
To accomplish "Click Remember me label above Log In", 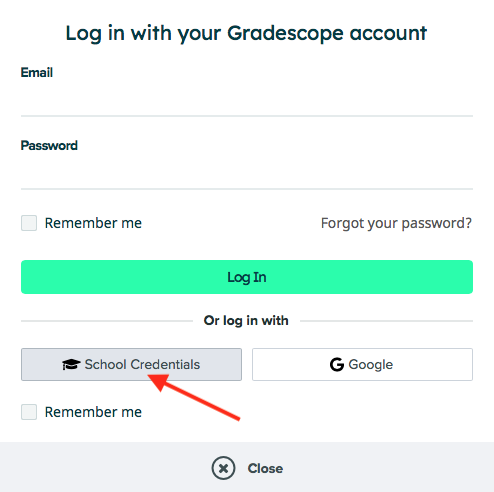I will pos(93,223).
